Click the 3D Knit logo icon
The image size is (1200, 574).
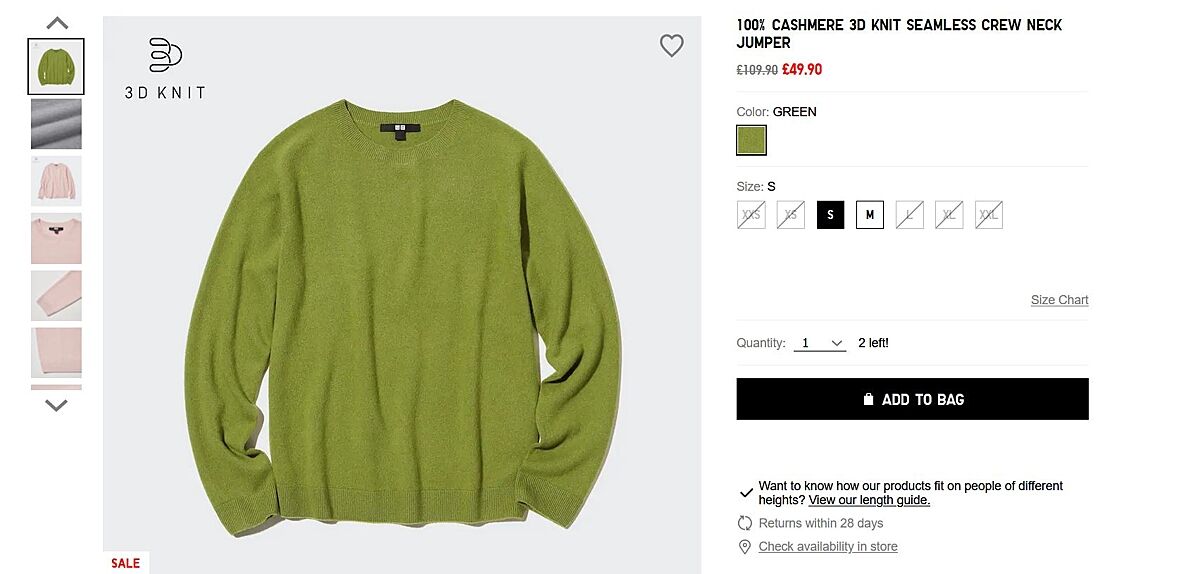(165, 55)
